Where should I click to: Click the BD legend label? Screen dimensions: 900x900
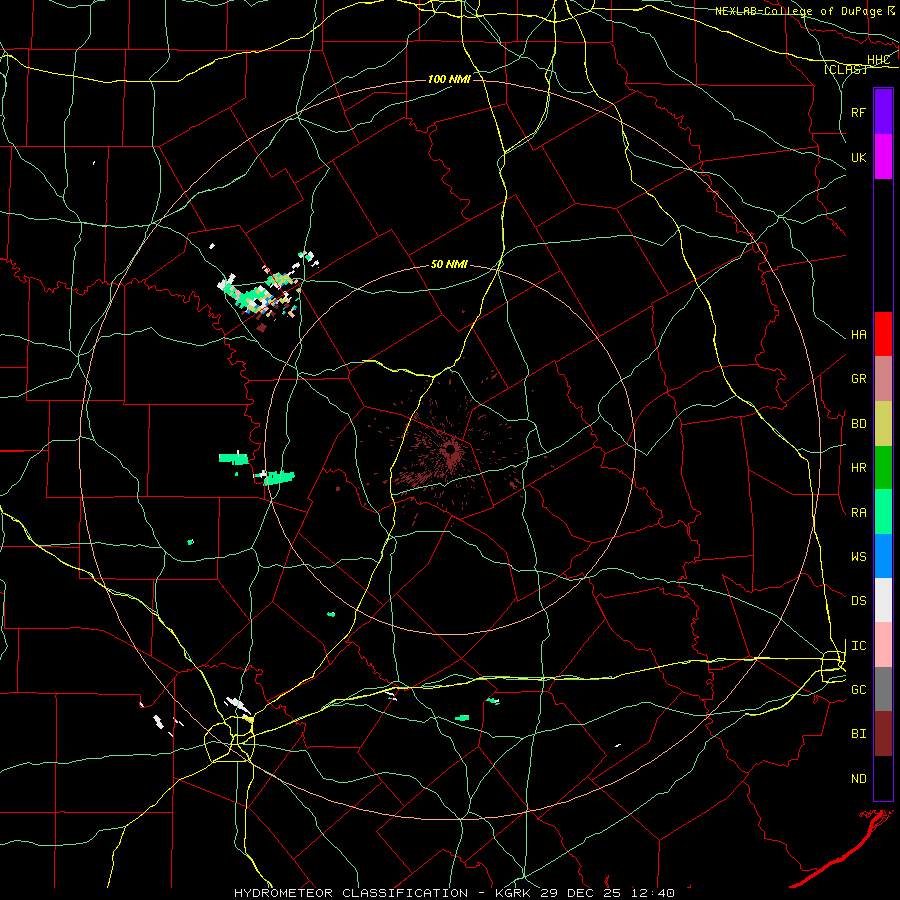[858, 424]
